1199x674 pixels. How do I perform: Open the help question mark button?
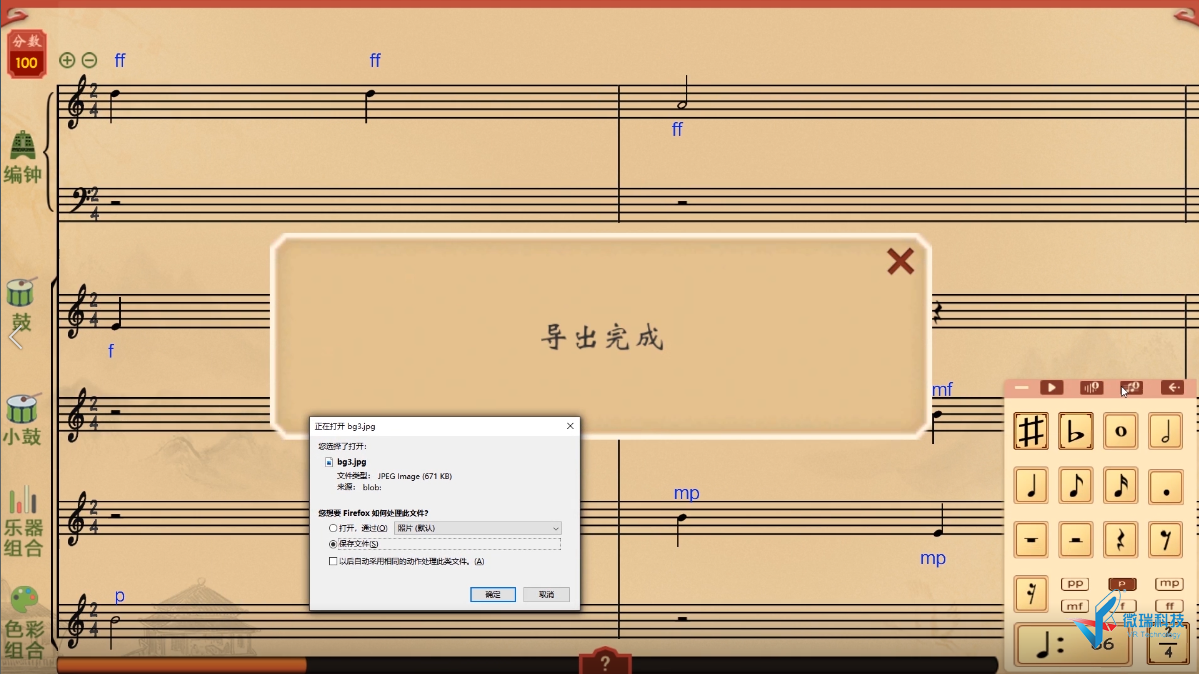pos(605,663)
